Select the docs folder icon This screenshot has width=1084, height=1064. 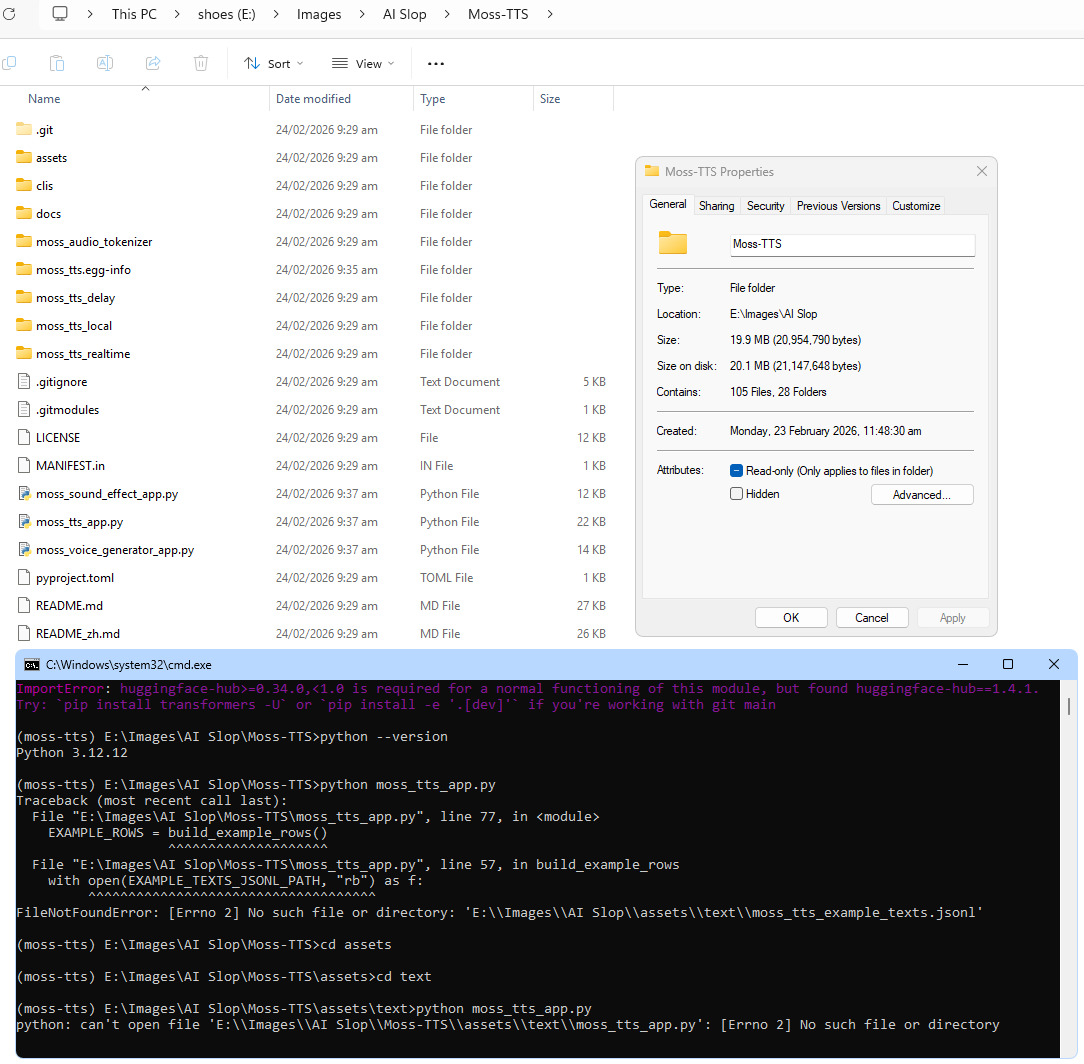pos(24,213)
